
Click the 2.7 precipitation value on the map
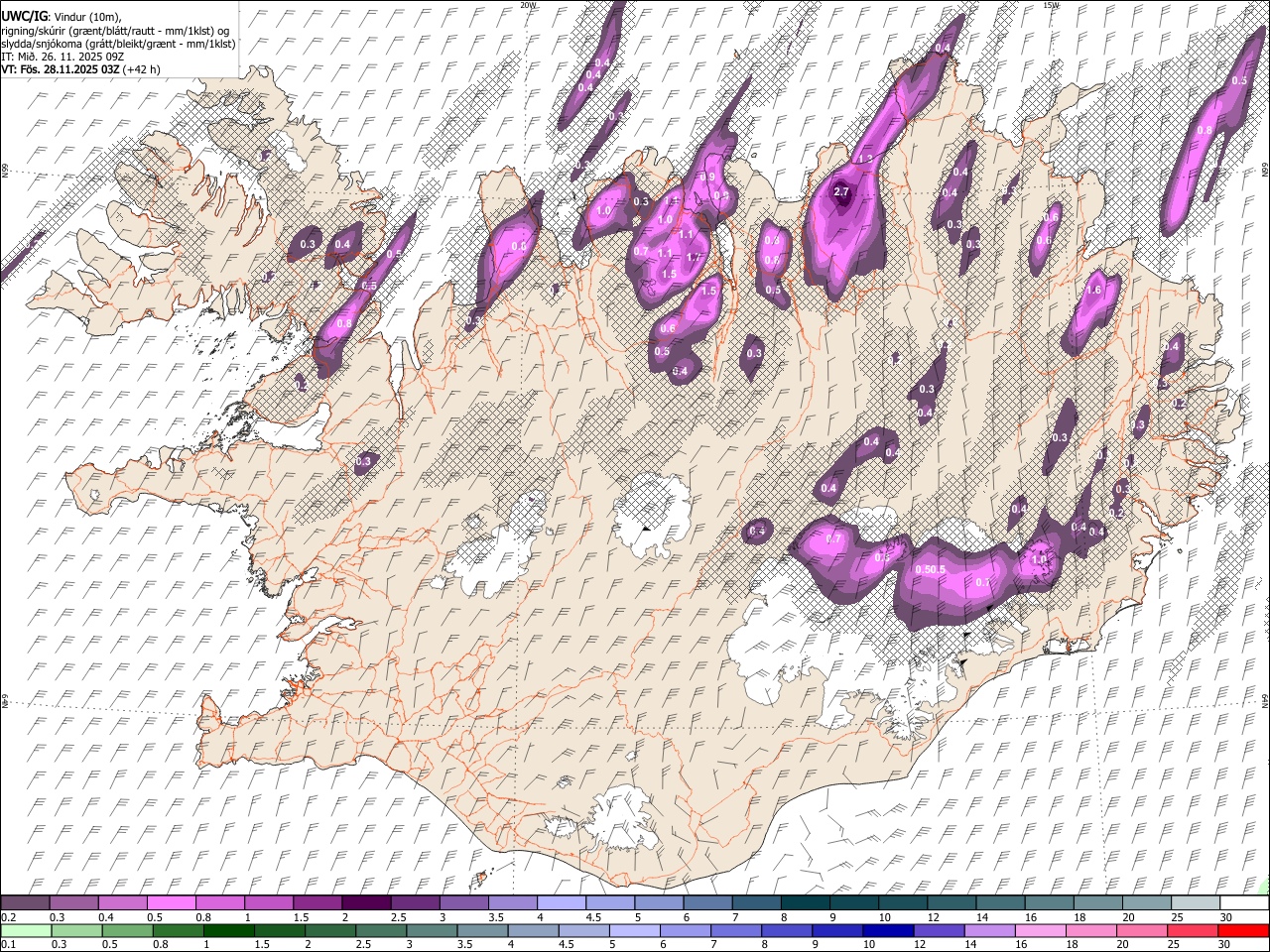842,191
